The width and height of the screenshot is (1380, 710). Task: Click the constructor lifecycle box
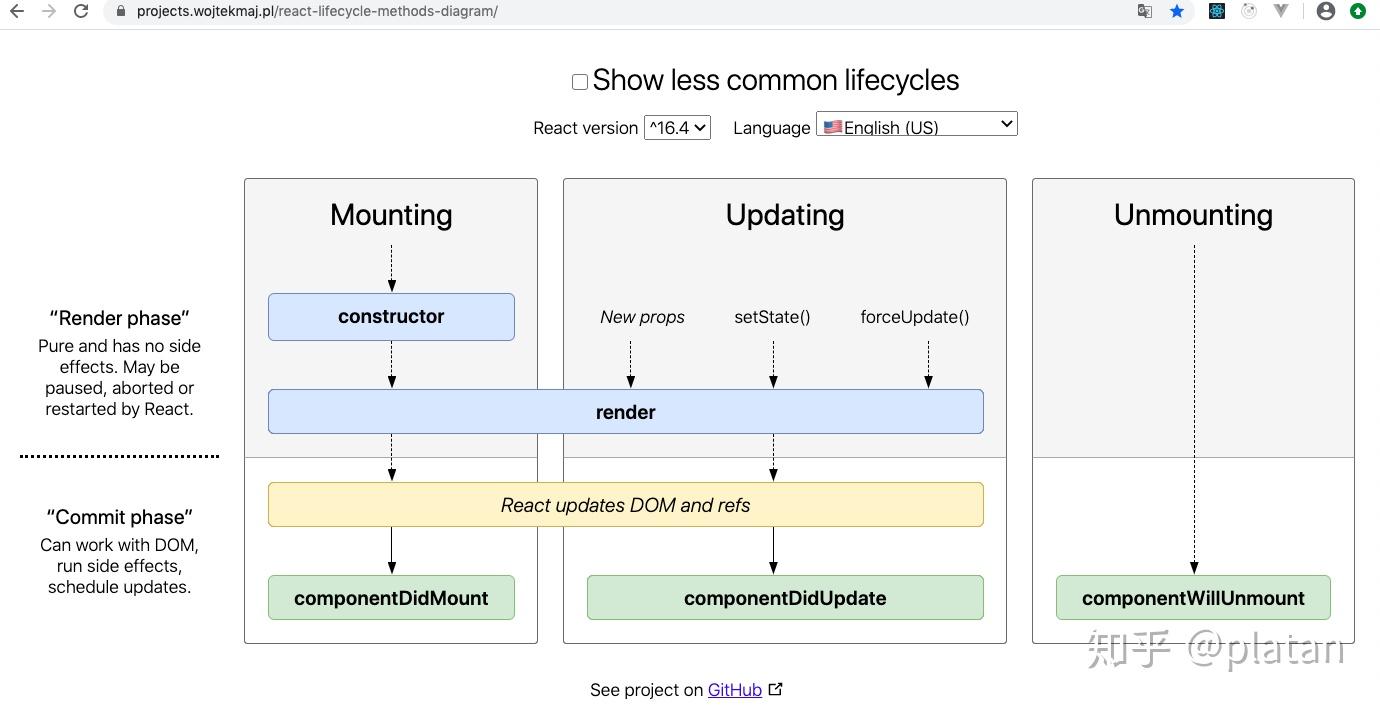(391, 317)
